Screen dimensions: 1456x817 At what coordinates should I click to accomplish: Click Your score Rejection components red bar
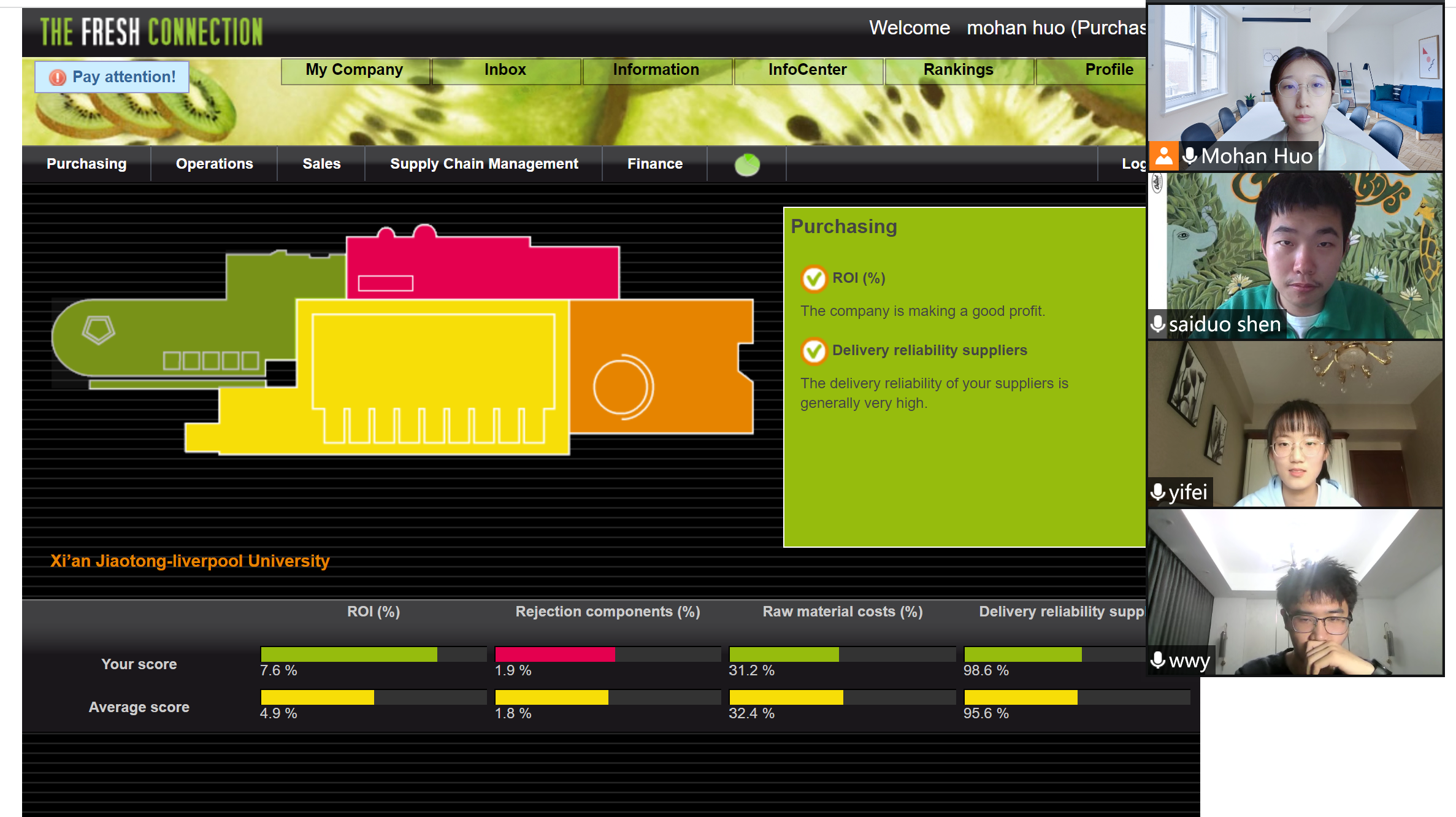(555, 654)
